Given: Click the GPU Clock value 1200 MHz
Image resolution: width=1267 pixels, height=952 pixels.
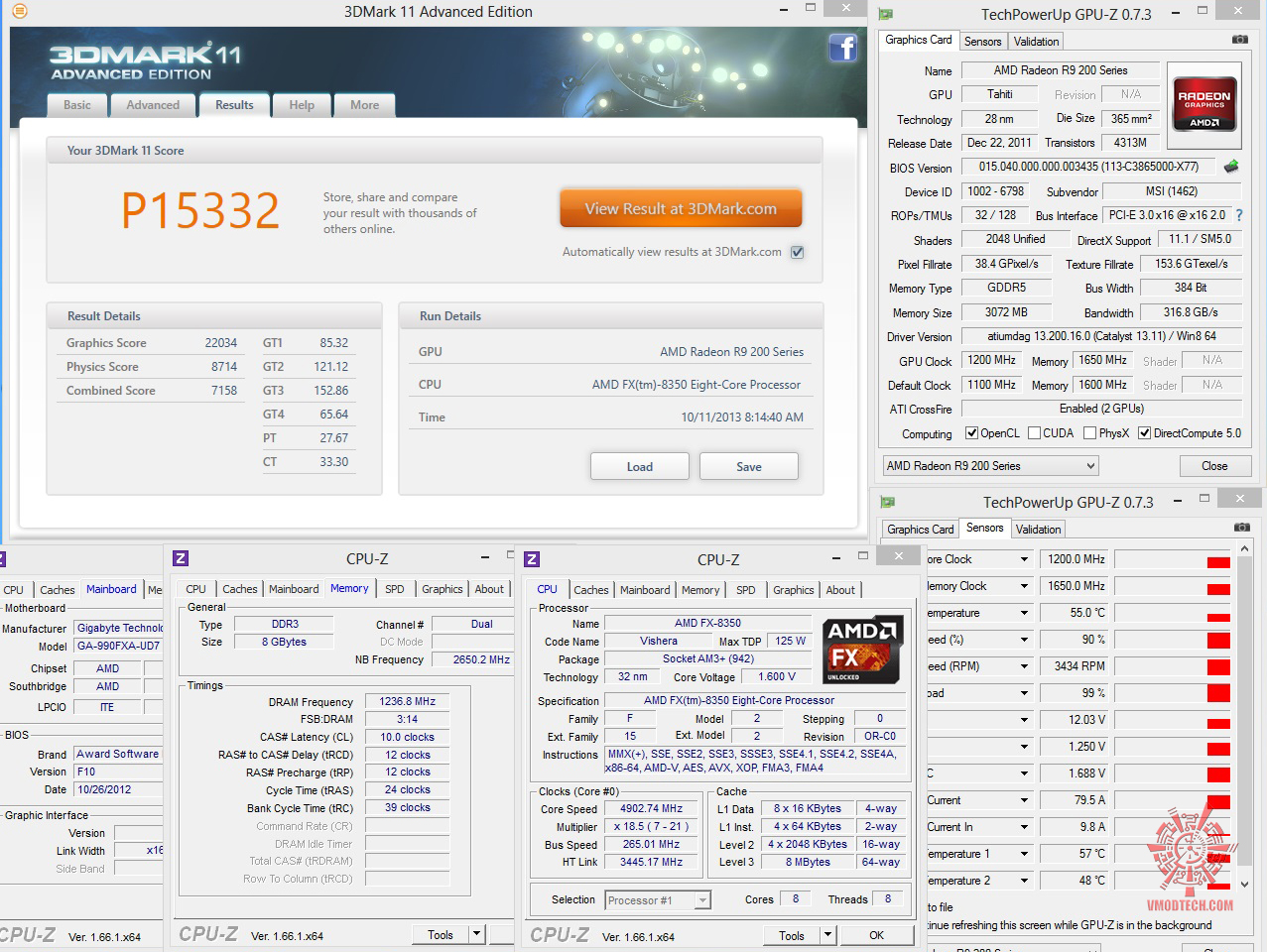Looking at the screenshot, I should (991, 361).
